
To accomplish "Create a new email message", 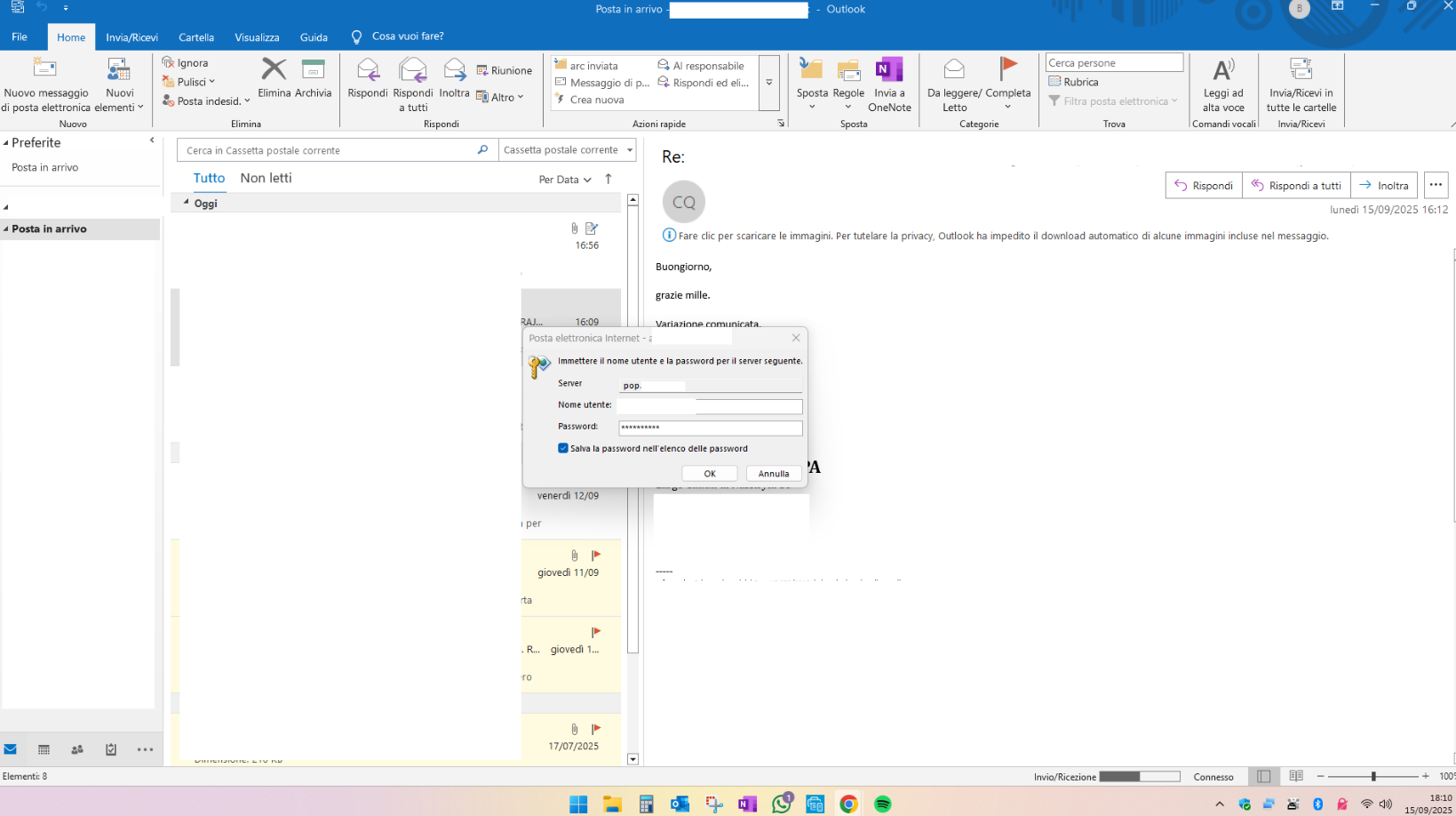I will point(45,84).
